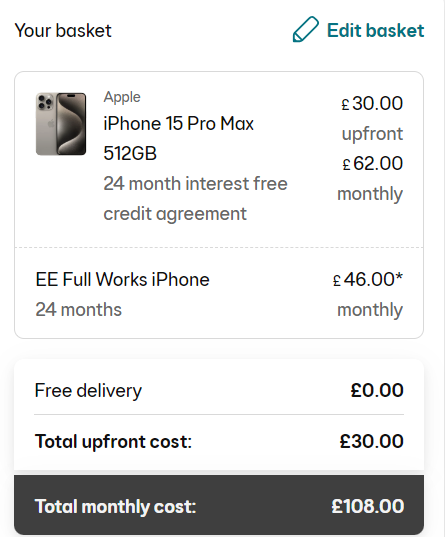445x537 pixels.
Task: Select the 24 month interest free credit text
Action: (x=195, y=199)
